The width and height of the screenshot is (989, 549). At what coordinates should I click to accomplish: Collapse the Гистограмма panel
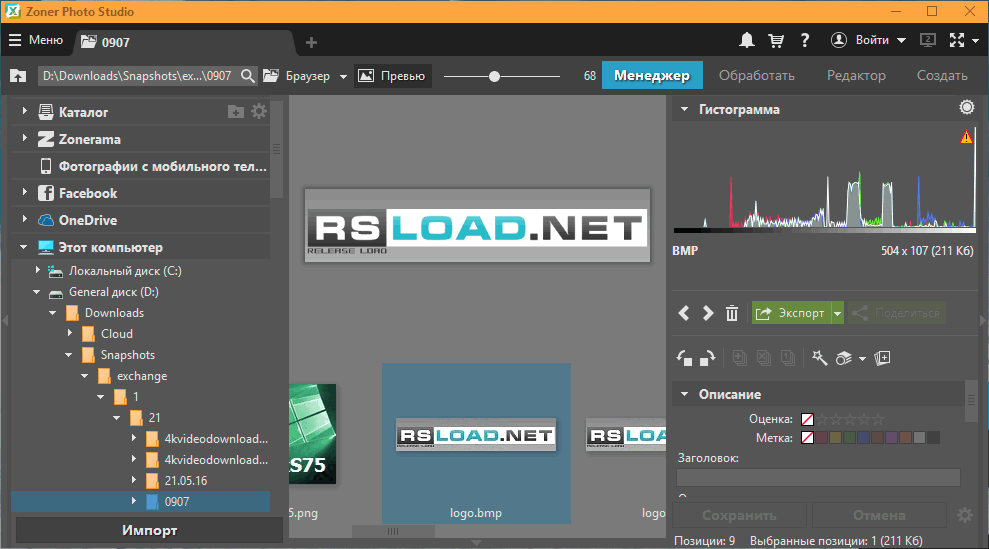[x=684, y=109]
